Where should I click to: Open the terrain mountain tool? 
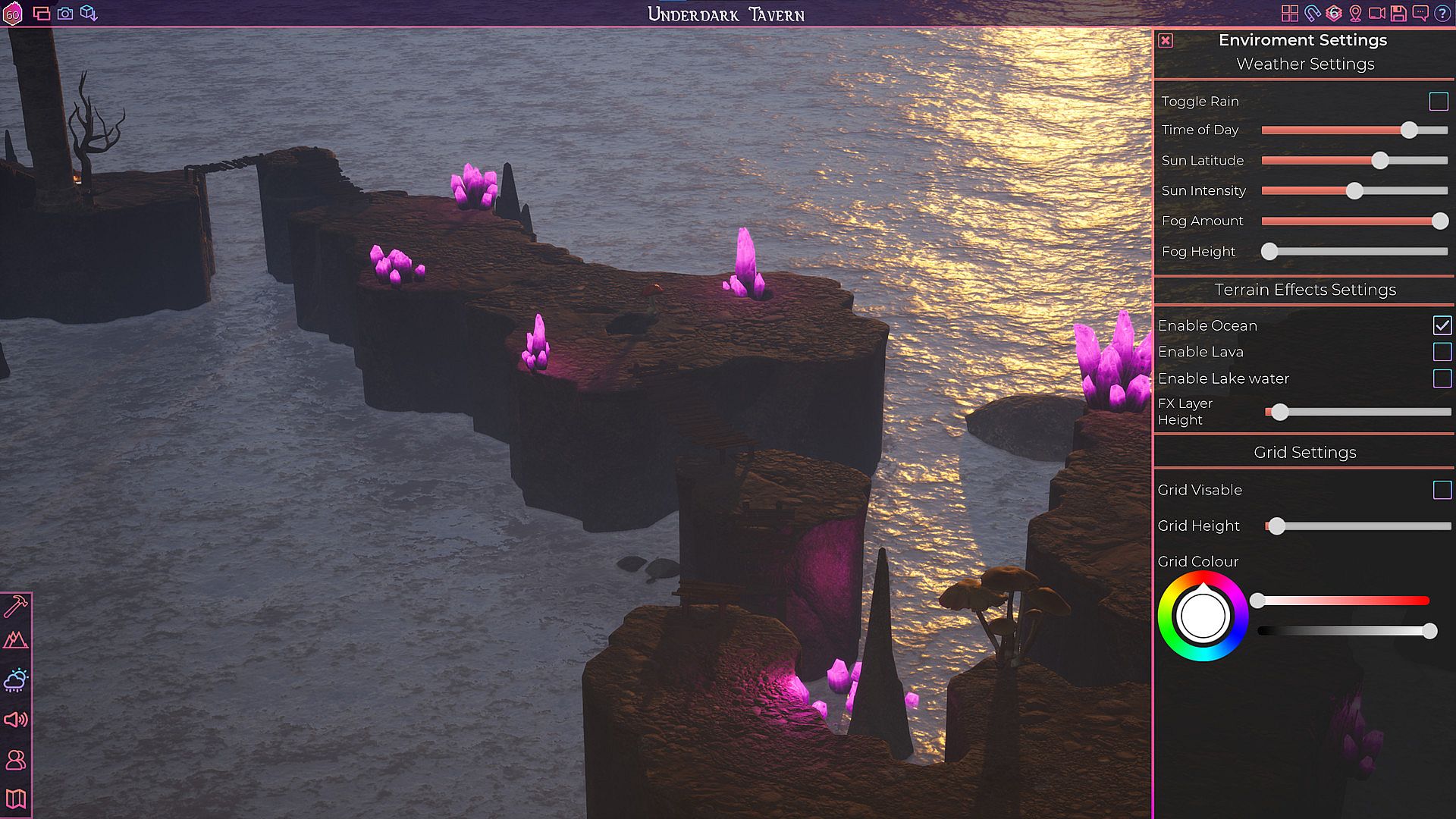(16, 640)
